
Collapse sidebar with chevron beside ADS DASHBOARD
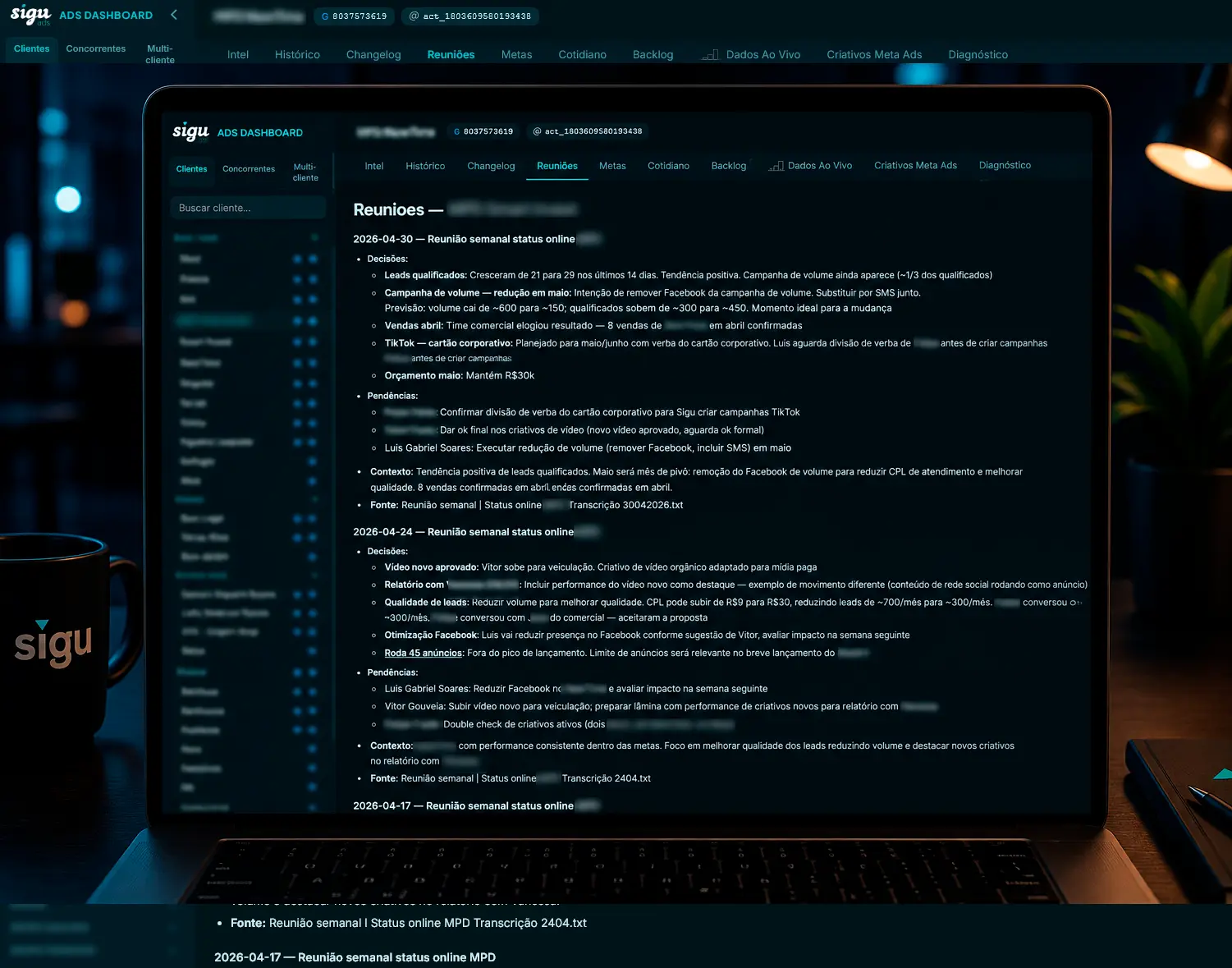coord(173,15)
